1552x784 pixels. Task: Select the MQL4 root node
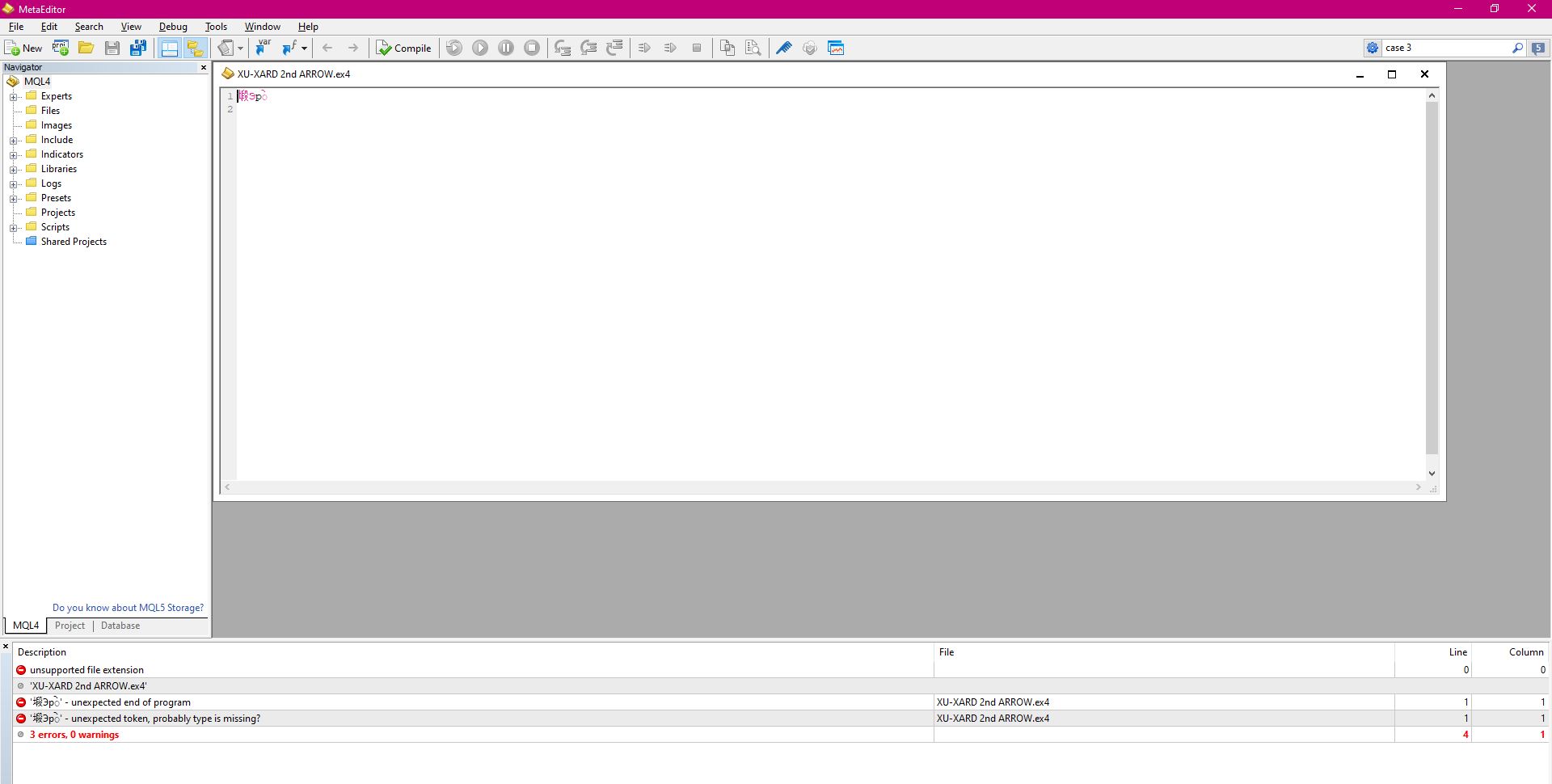37,82
